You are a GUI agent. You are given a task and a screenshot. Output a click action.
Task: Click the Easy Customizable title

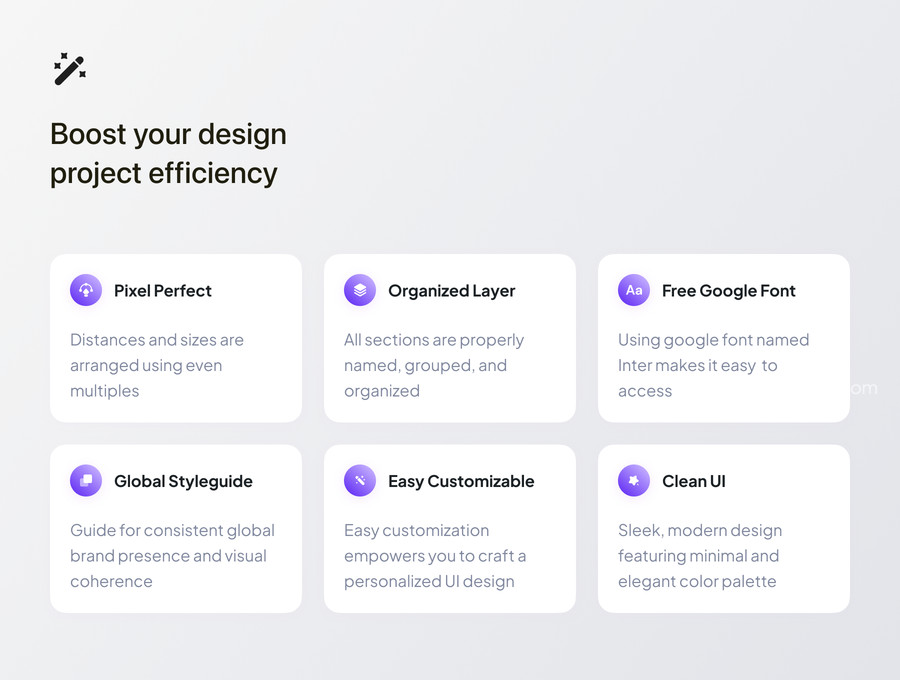point(461,481)
